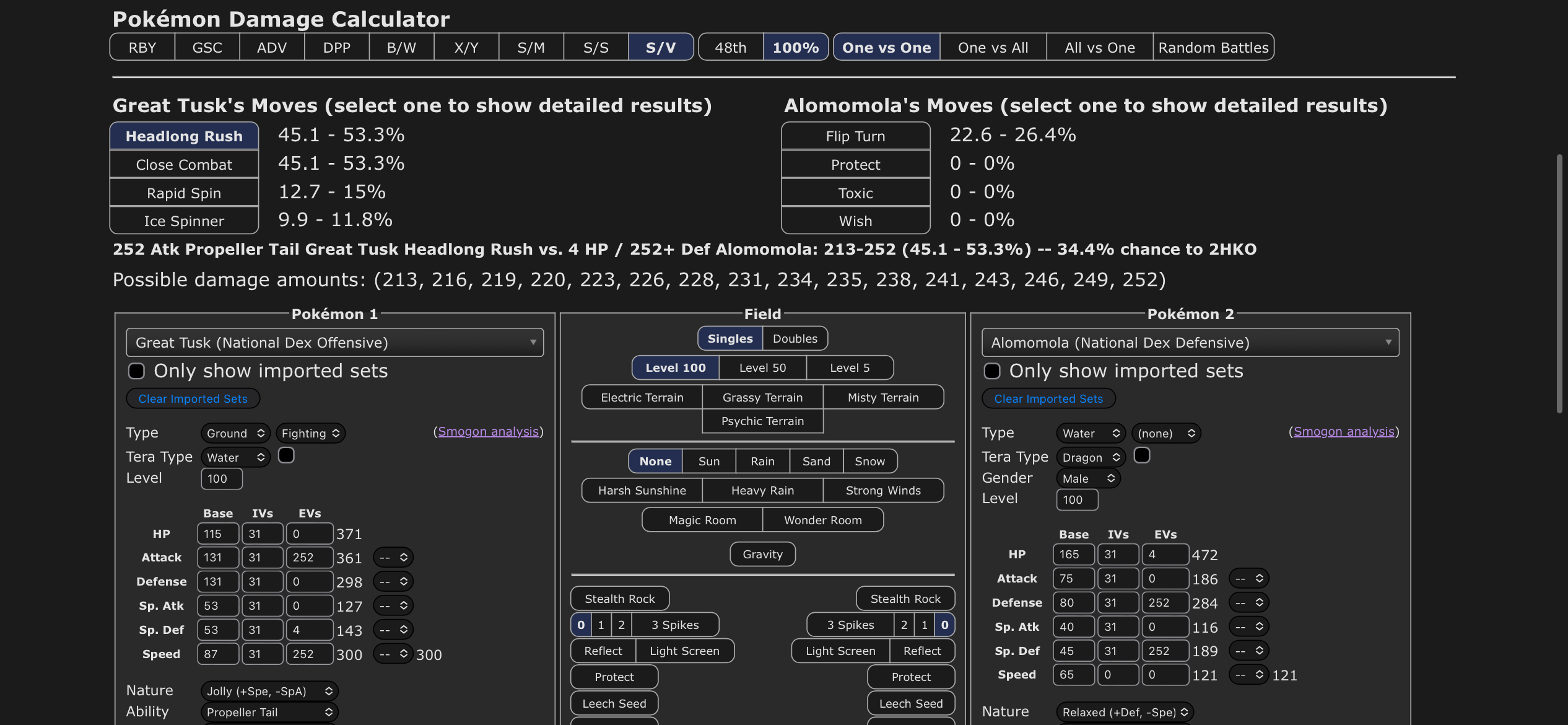Viewport: 1568px width, 725px height.
Task: Change Great Tusk's primary Ground type
Action: [x=236, y=433]
